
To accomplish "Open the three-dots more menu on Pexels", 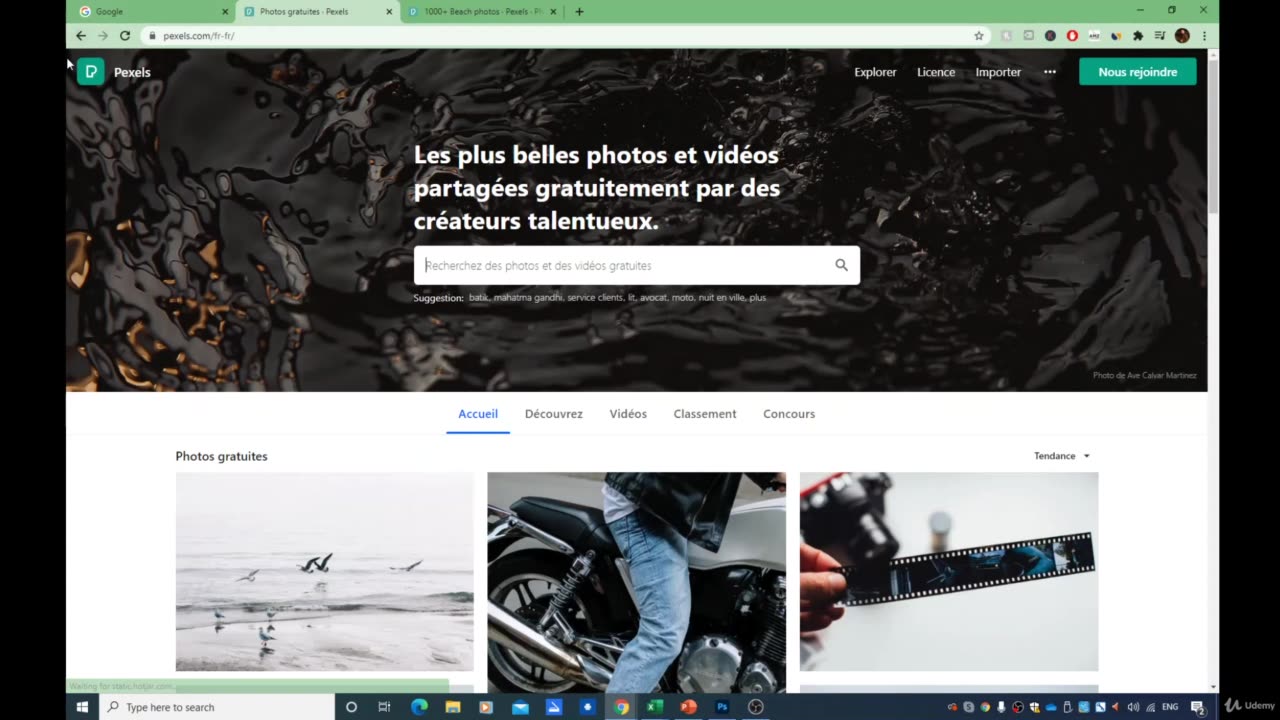I will point(1050,72).
